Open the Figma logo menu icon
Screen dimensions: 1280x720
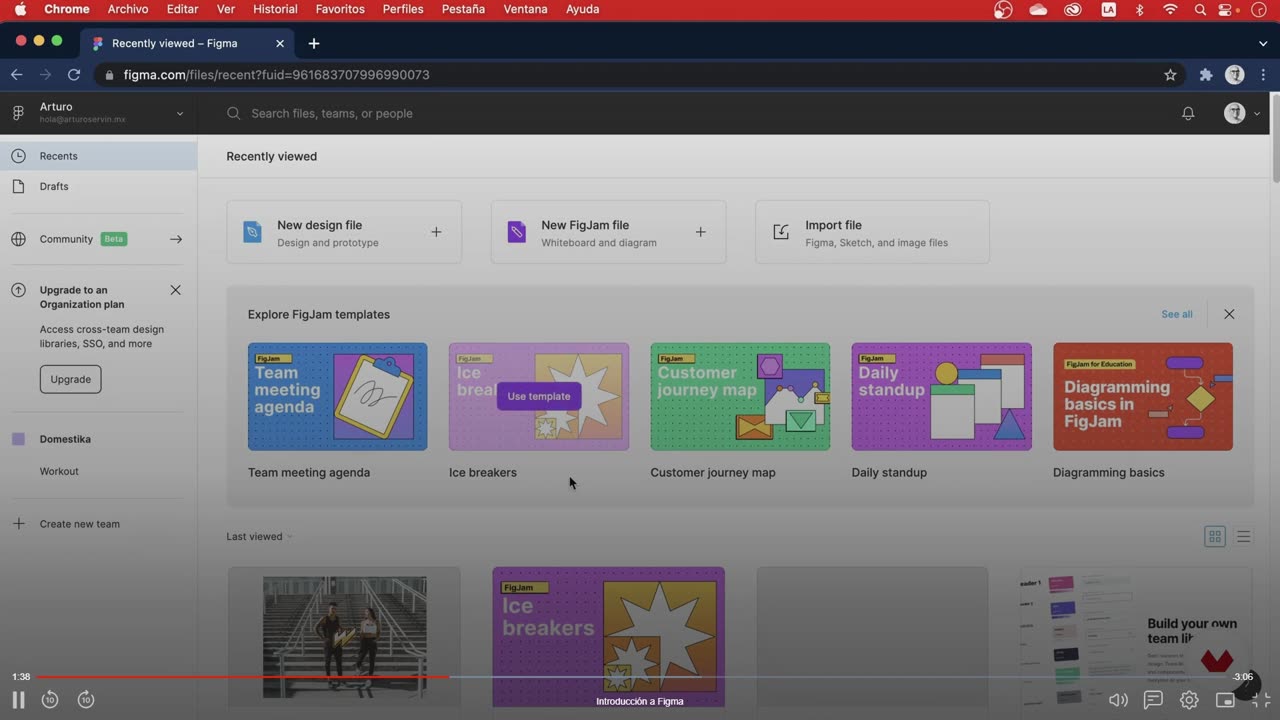(18, 113)
